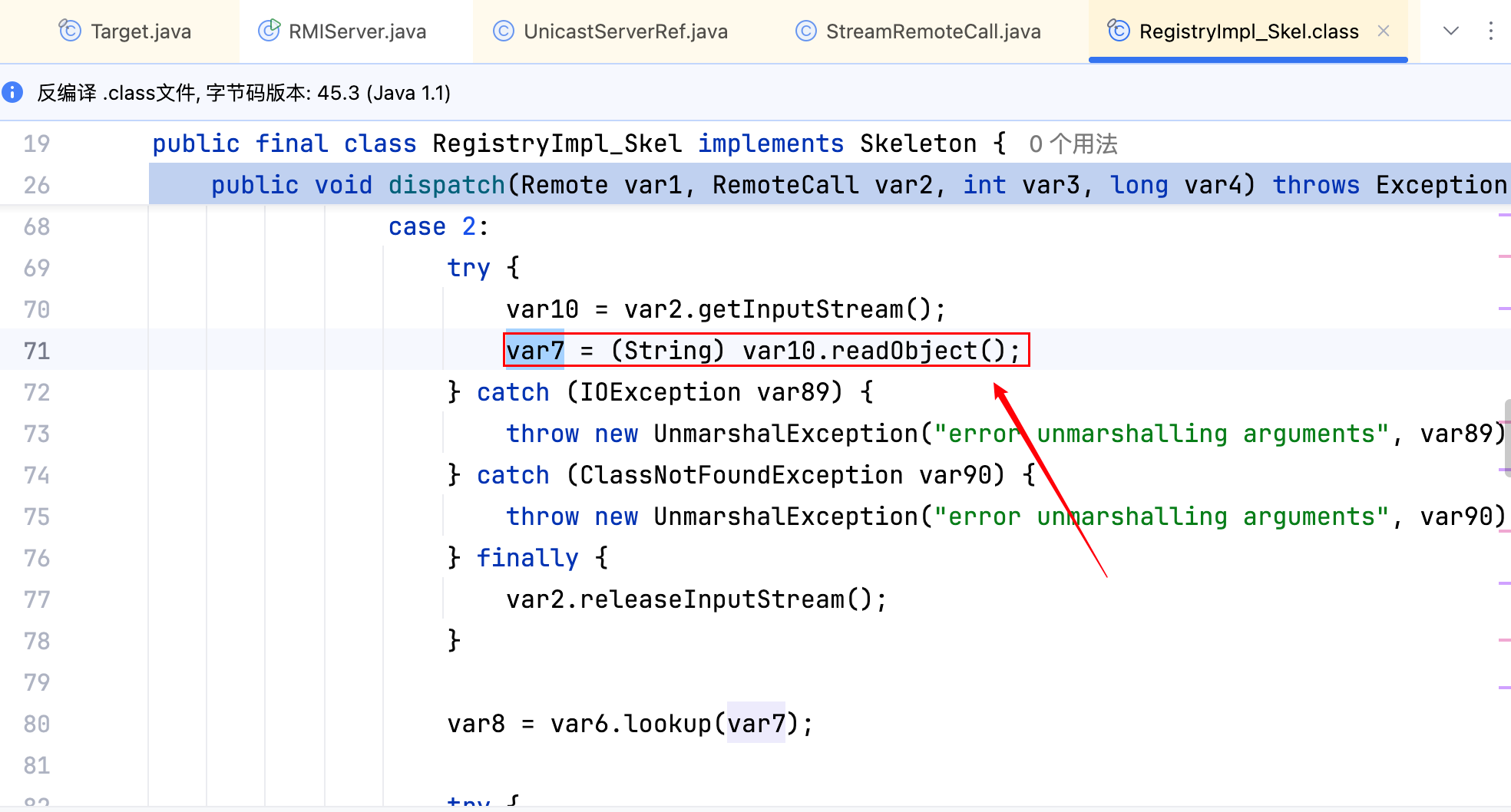This screenshot has height=812, width=1511.
Task: Click the Target.java class file icon
Action: coord(70,31)
